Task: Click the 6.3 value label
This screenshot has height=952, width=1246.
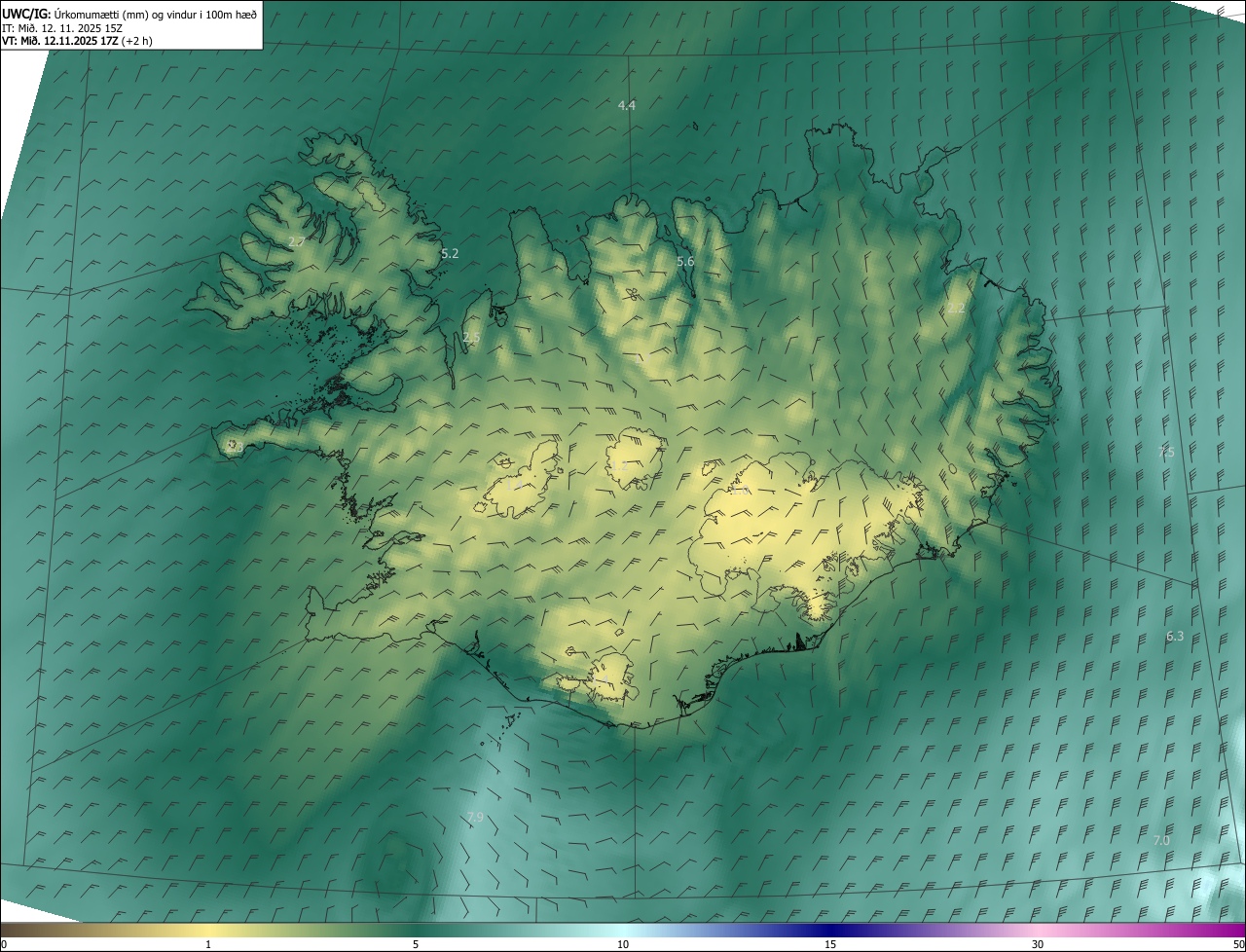Action: (x=1175, y=637)
